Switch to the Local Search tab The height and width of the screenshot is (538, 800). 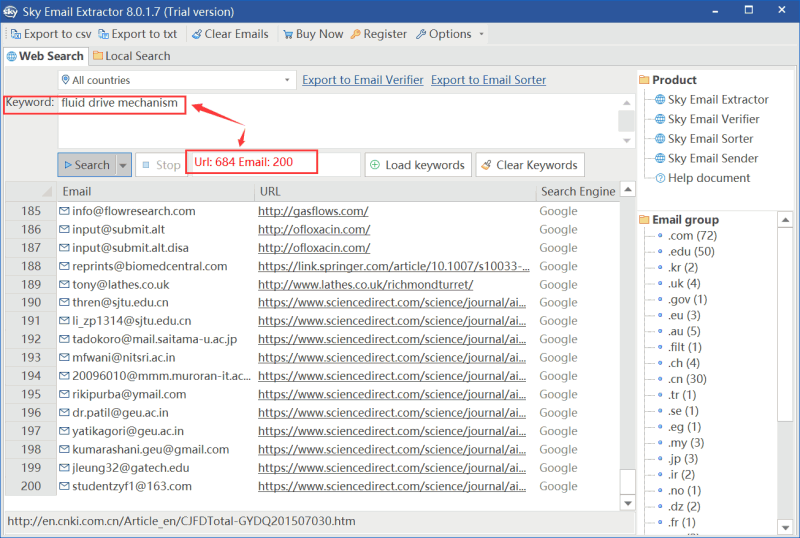tap(132, 56)
